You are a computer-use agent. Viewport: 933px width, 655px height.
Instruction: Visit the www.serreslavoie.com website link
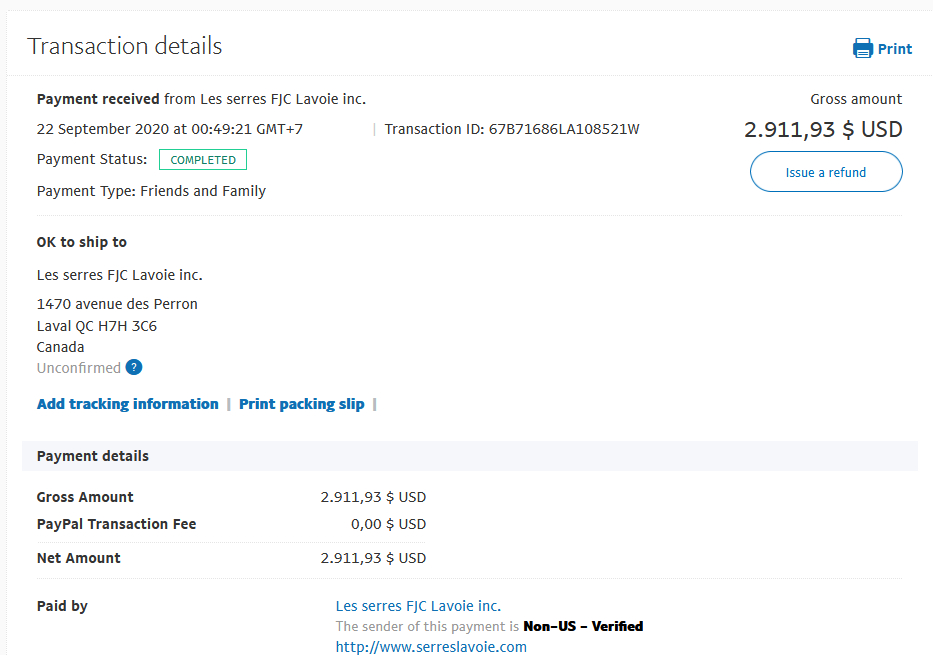[x=431, y=647]
